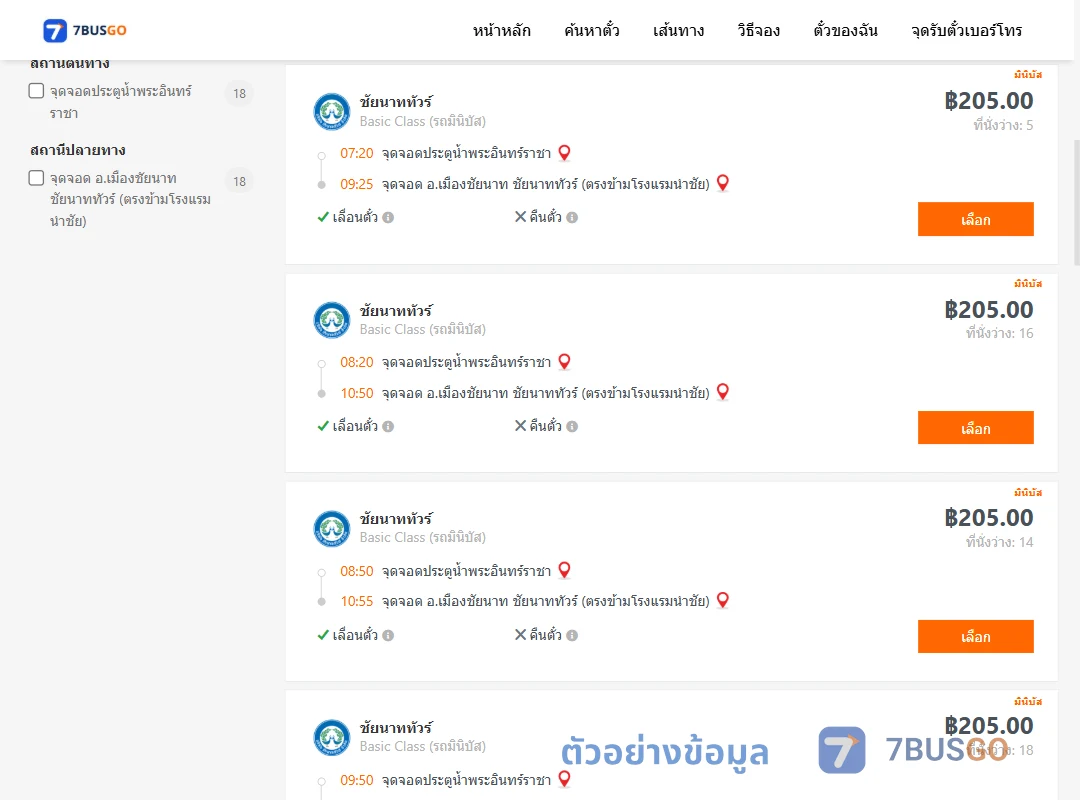Click เลื่อนตั๋ว label on 07:20 trip
Image resolution: width=1080 pixels, height=800 pixels.
coord(355,217)
